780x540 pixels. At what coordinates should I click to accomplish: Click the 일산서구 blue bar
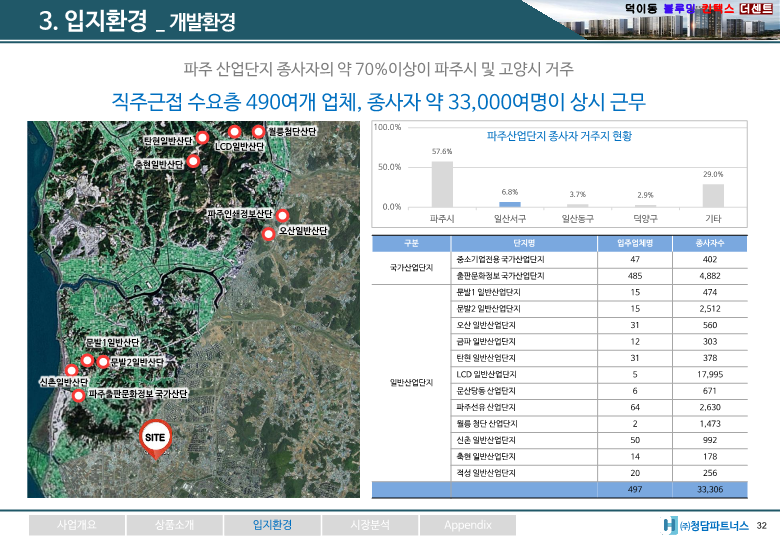pos(510,204)
